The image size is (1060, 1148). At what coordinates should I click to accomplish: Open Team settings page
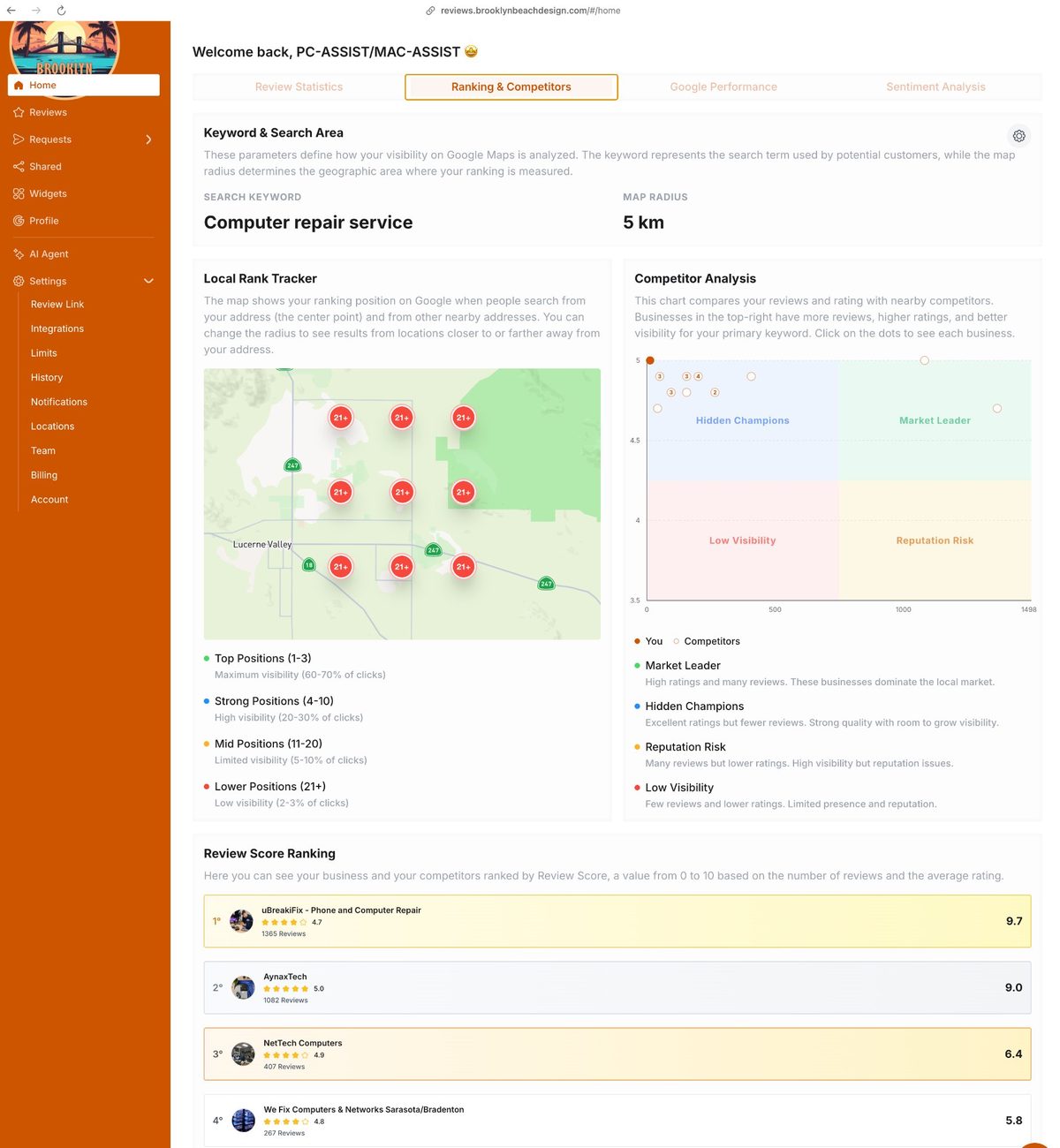43,451
